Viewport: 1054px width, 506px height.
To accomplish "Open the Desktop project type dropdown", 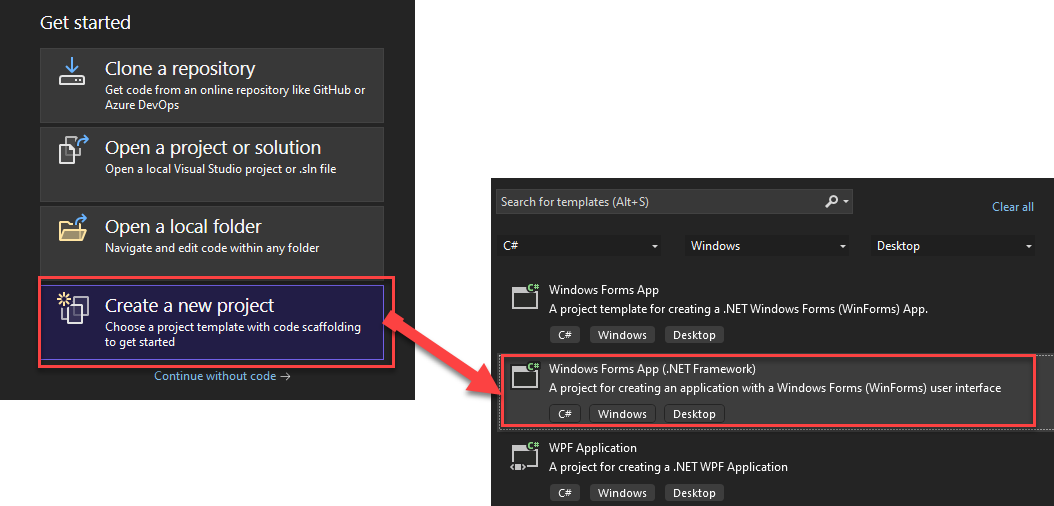I will [x=954, y=246].
